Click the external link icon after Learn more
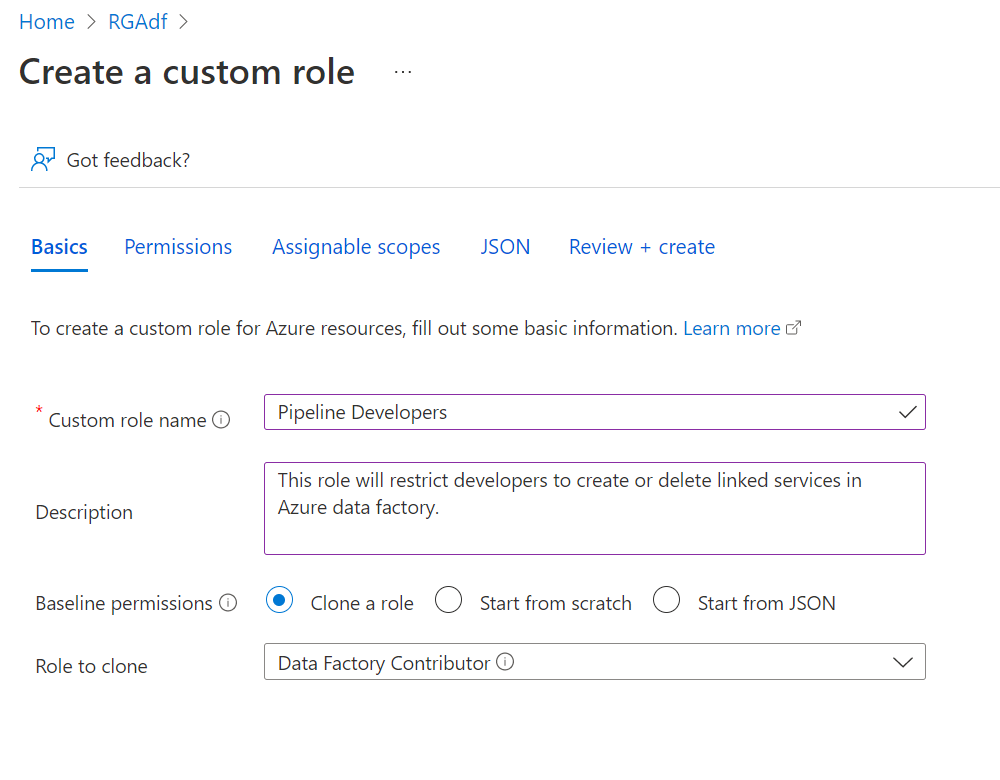Screen dimensions: 1000x780 pos(794,328)
